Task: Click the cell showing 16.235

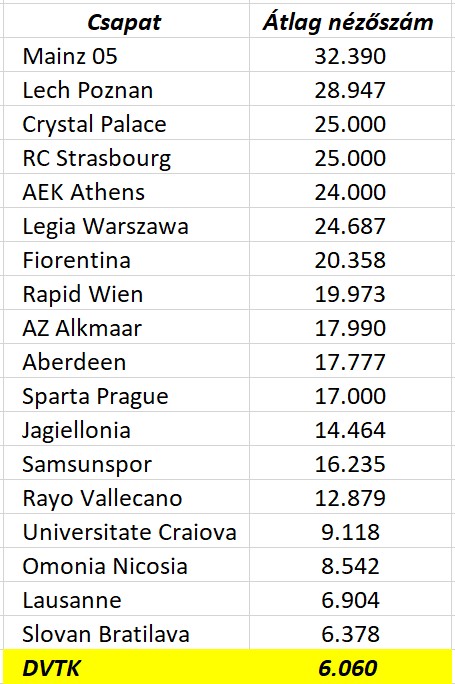Action: tap(351, 463)
